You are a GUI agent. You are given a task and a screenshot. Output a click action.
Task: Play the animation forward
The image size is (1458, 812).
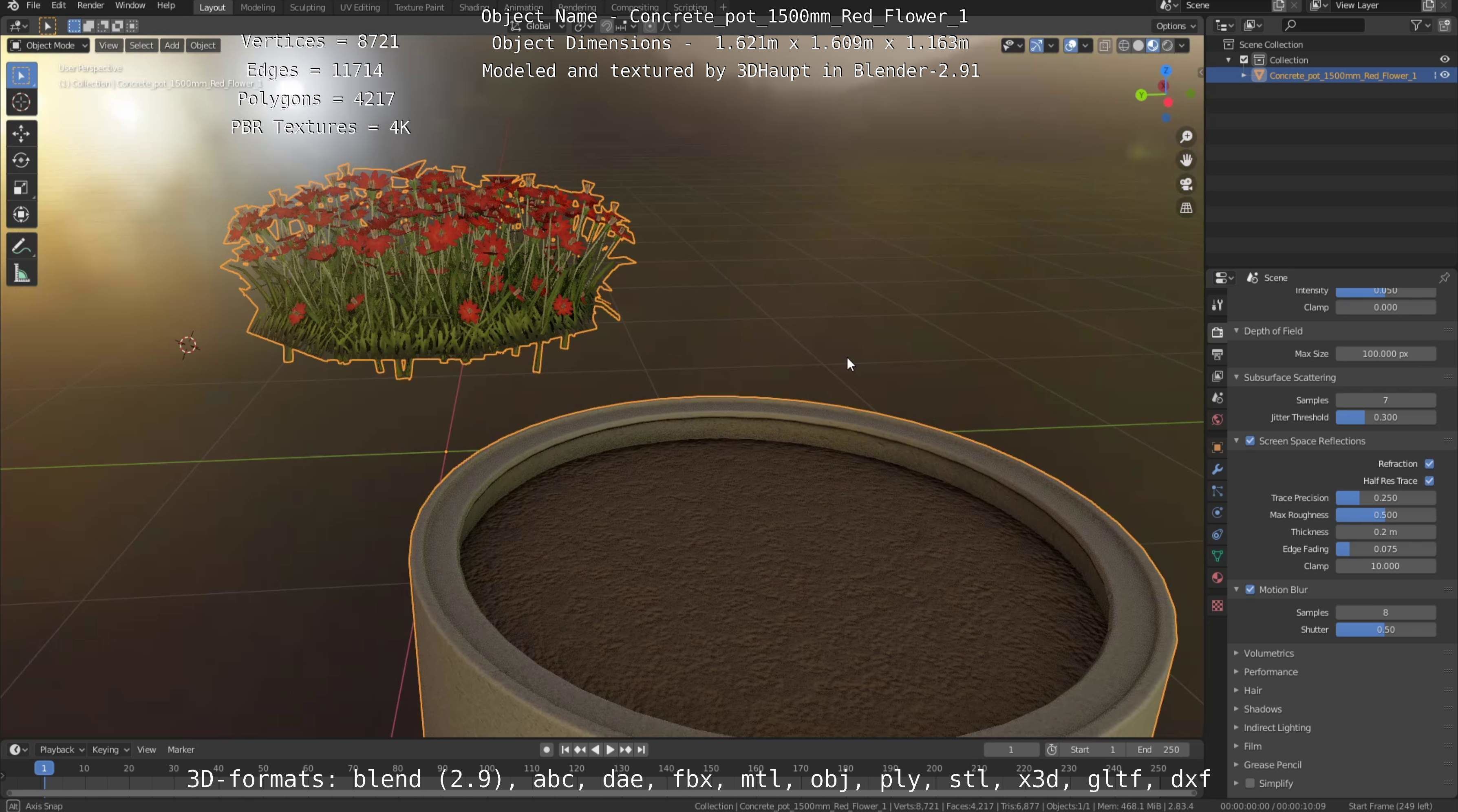(610, 749)
